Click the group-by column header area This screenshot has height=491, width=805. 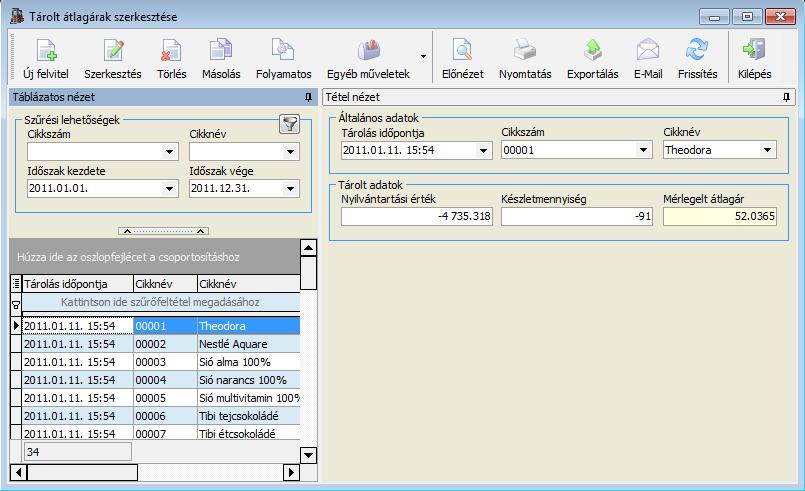[155, 256]
